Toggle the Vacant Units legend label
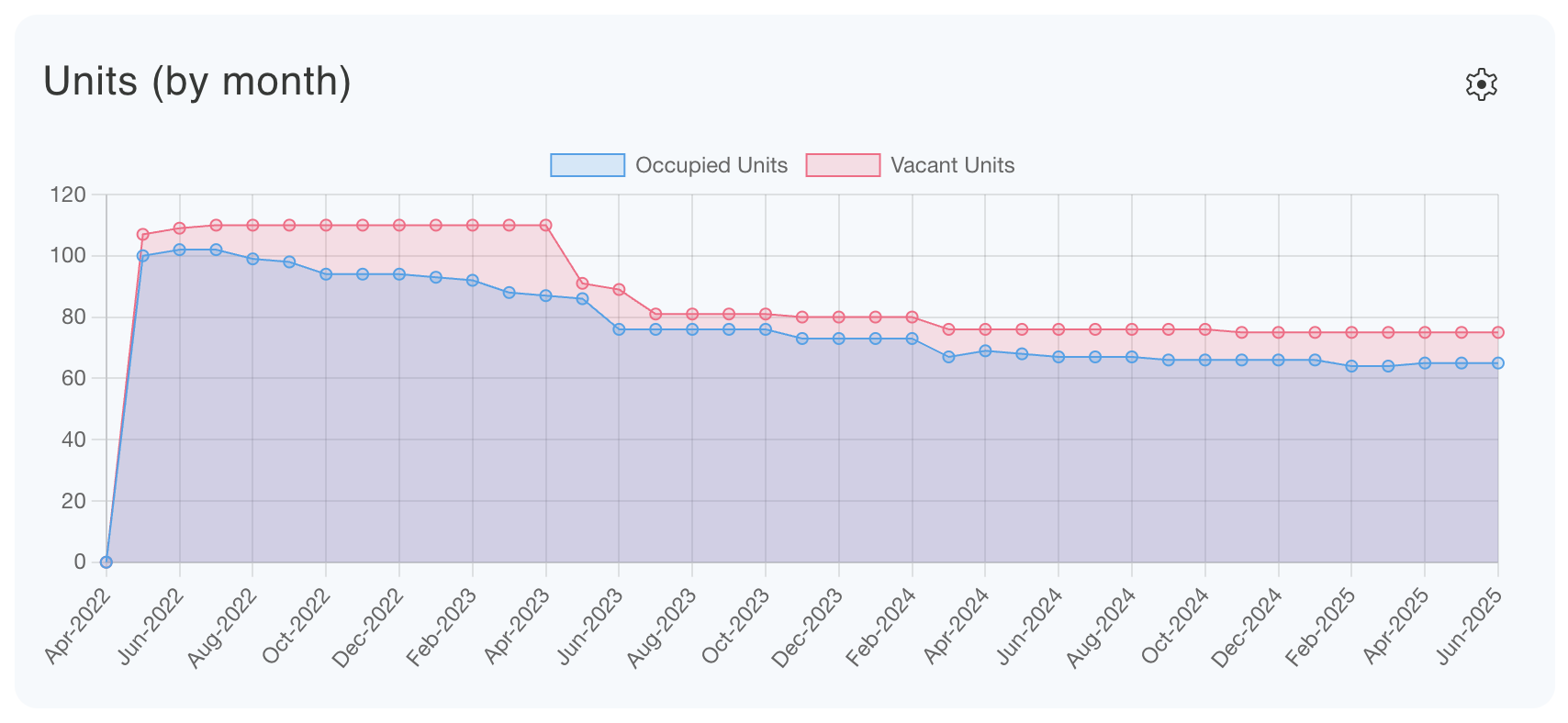This screenshot has height=723, width=1568. pos(952,165)
